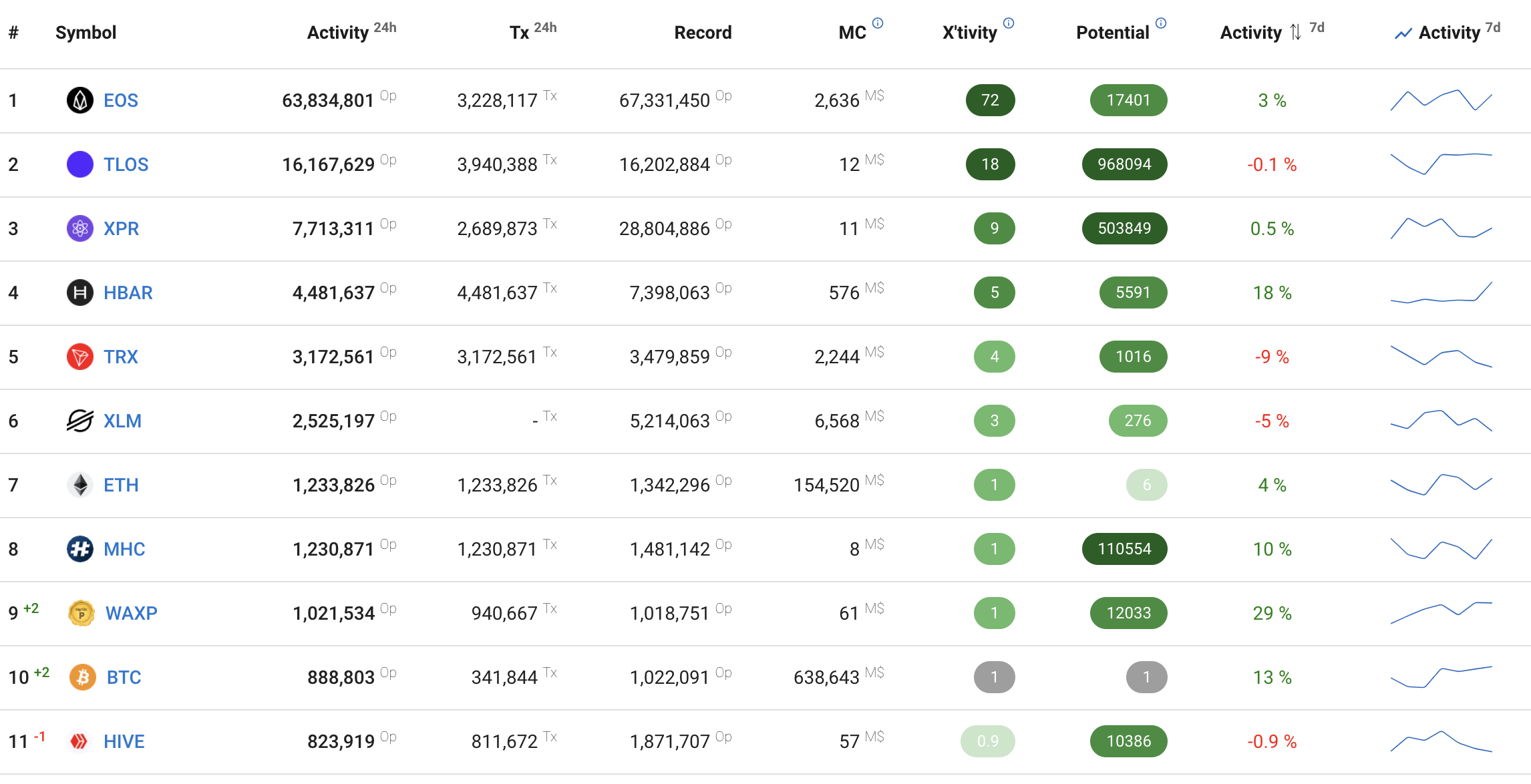Click the EOS coin logo icon
This screenshot has height=784, width=1531.
point(79,100)
